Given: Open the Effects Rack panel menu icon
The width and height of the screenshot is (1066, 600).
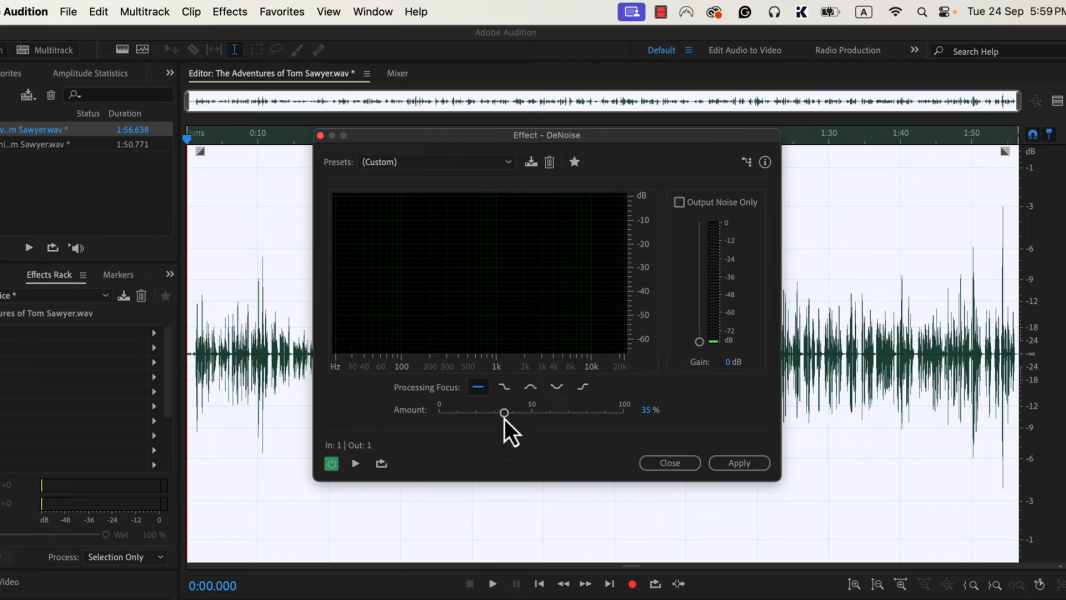Looking at the screenshot, I should click(83, 275).
